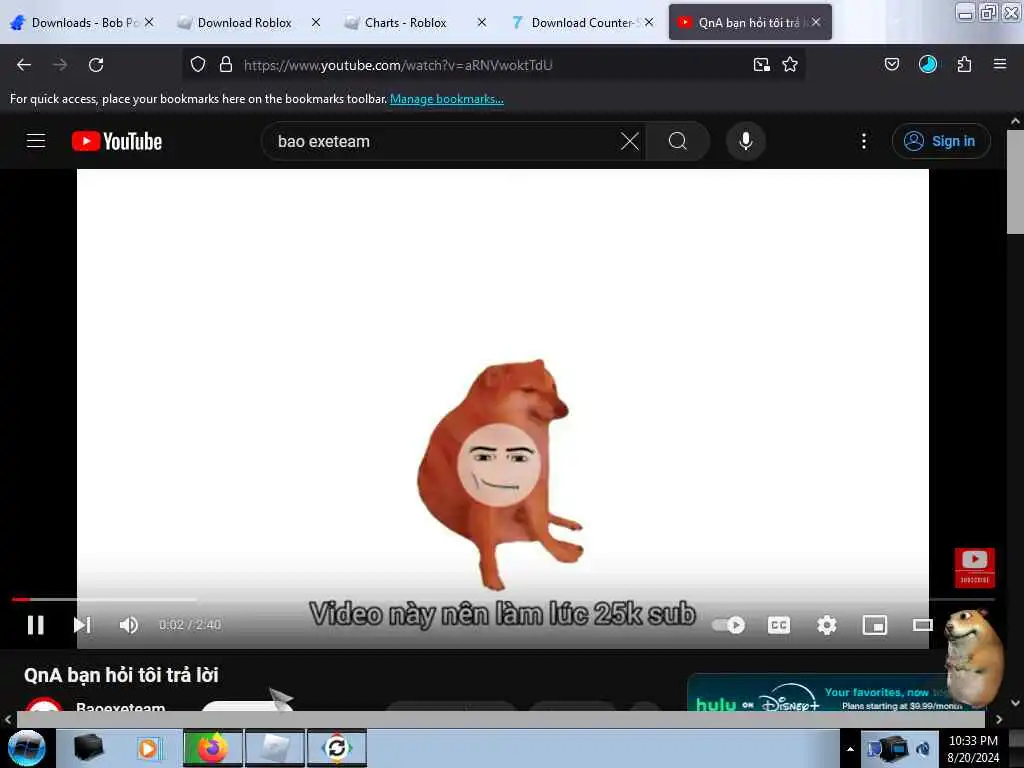Click the scroll right arrow
1024x768 pixels.
999,719
